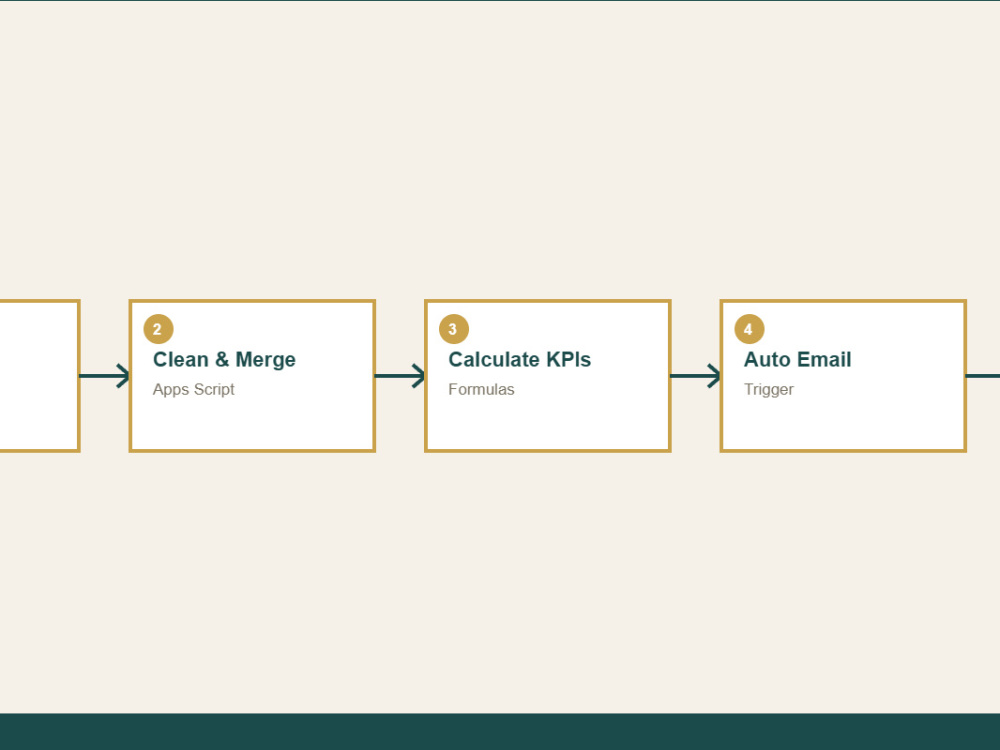Select the number 3 step badge
This screenshot has width=1000, height=750.
coord(453,329)
